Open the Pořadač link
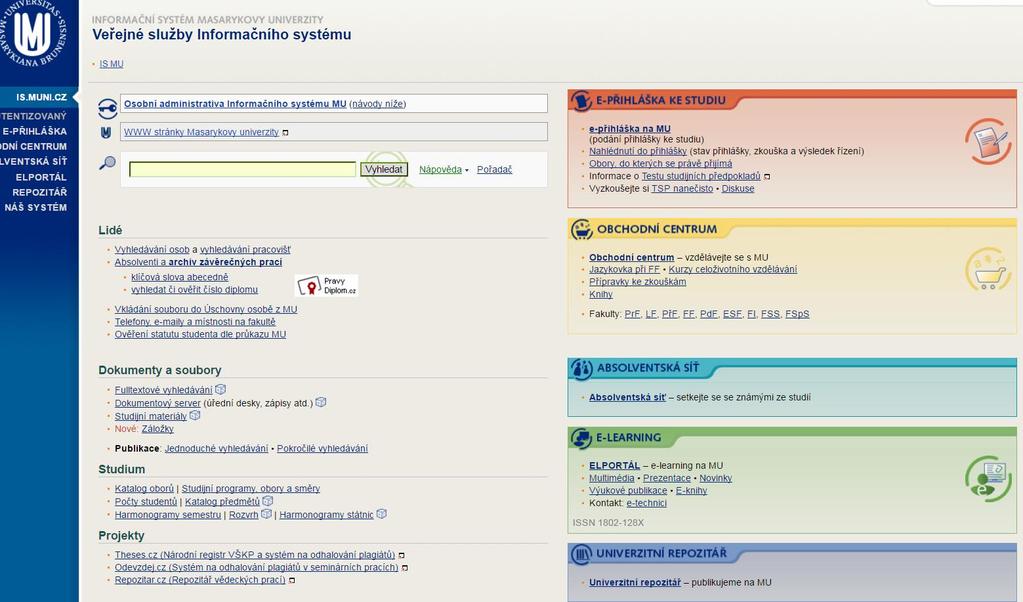Image resolution: width=1023 pixels, height=602 pixels. click(x=494, y=170)
